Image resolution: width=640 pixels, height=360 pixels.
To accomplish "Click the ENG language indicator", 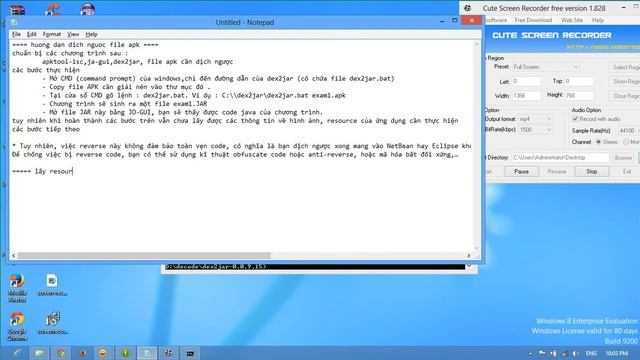I will (x=591, y=353).
